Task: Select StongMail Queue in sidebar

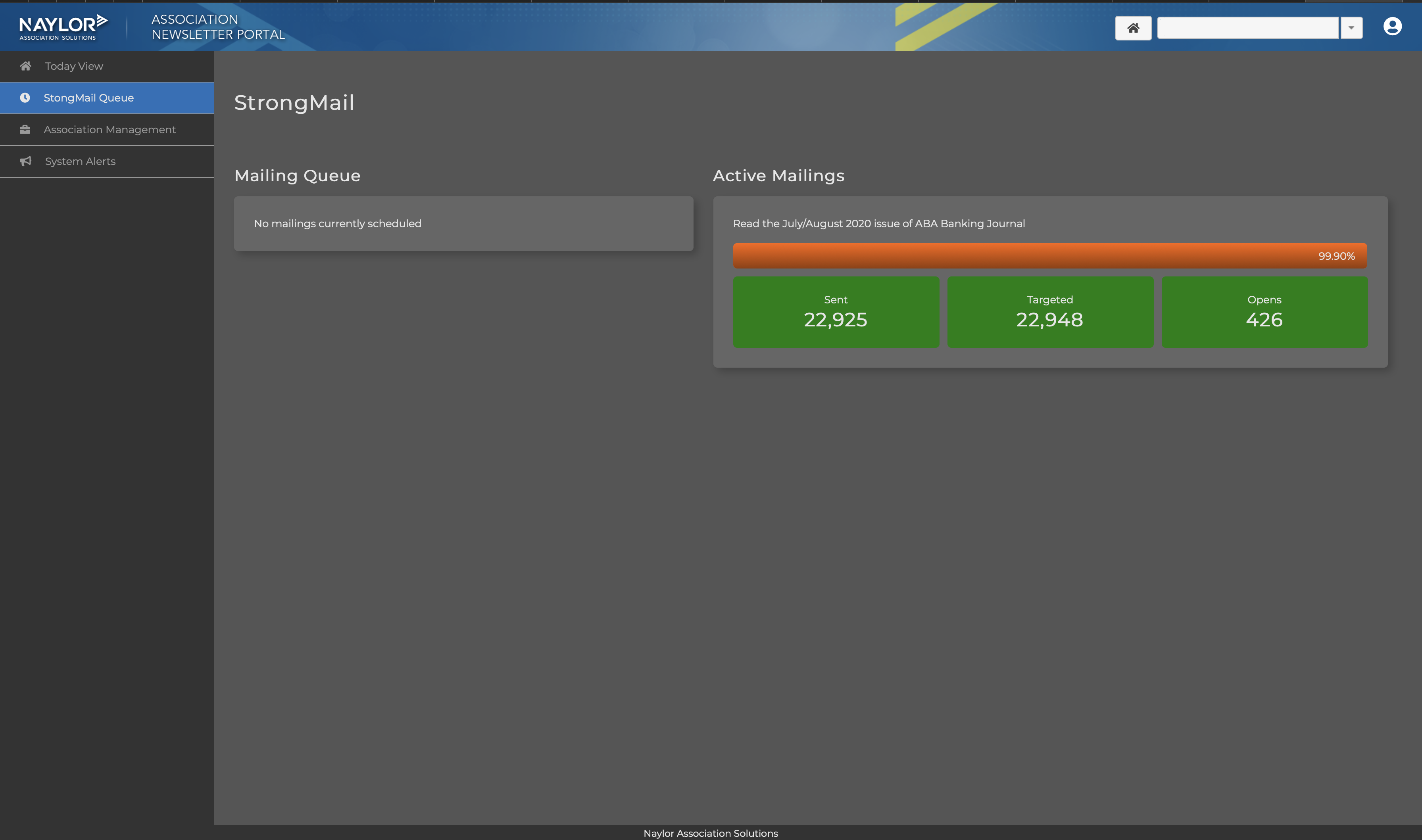Action: (107, 98)
